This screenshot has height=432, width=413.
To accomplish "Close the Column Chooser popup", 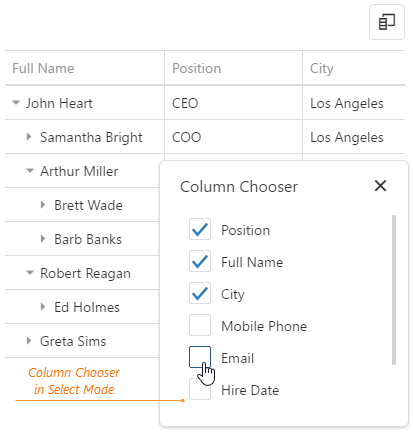I will (380, 186).
